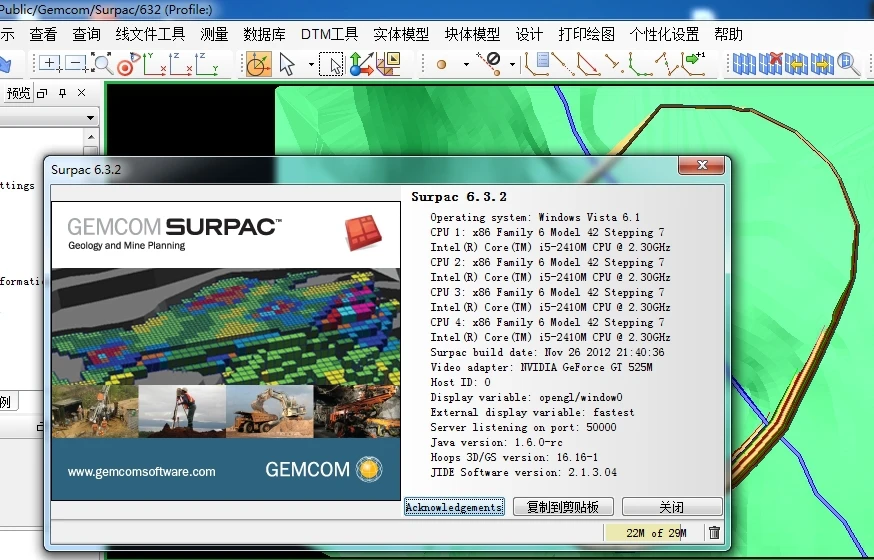Click the zoom out box icon
Screen dimensions: 874x560
click(x=76, y=64)
